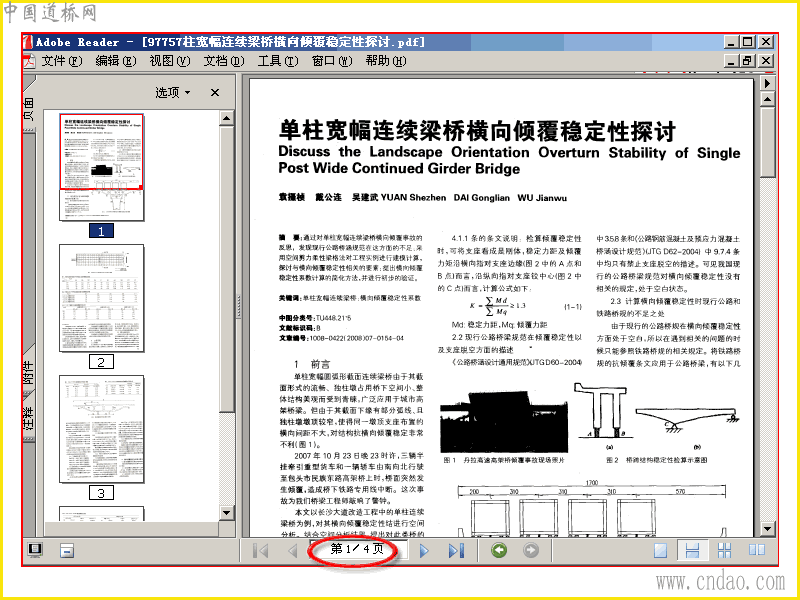Go to the next page
Screen dimensions: 800x600
pyautogui.click(x=424, y=551)
